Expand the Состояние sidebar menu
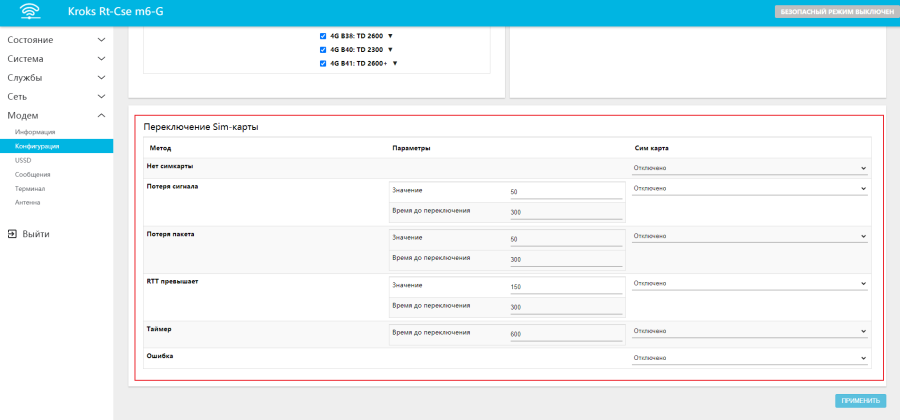Screen dimensions: 900x420 [x=56, y=40]
